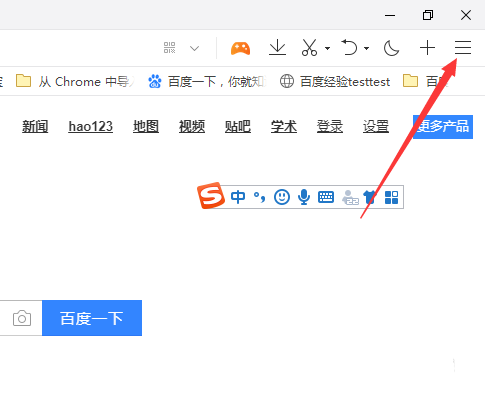
Task: Restore down the browser window
Action: (428, 15)
